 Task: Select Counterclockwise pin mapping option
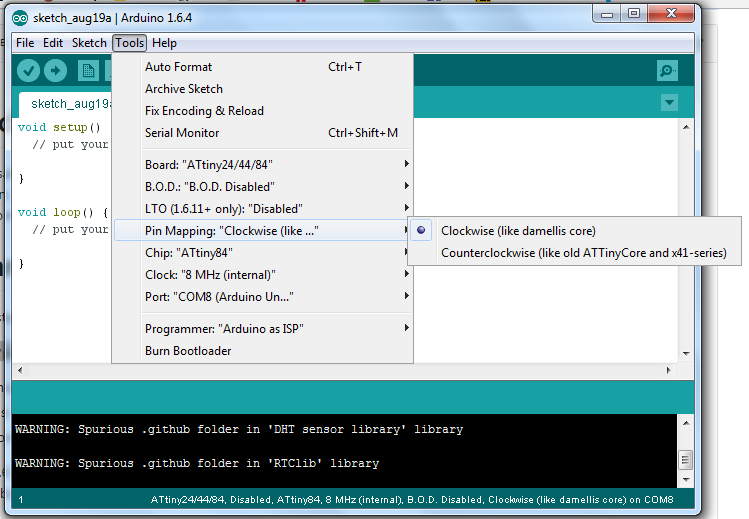pyautogui.click(x=574, y=253)
